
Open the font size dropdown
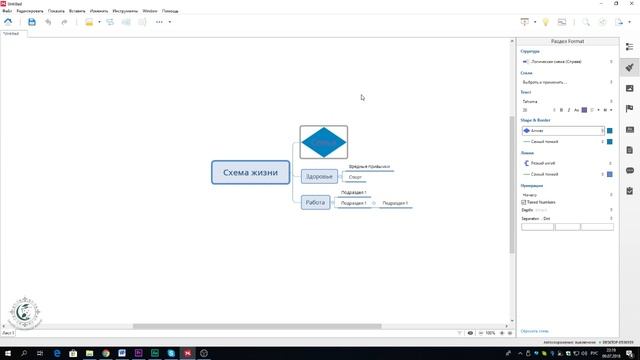click(539, 110)
